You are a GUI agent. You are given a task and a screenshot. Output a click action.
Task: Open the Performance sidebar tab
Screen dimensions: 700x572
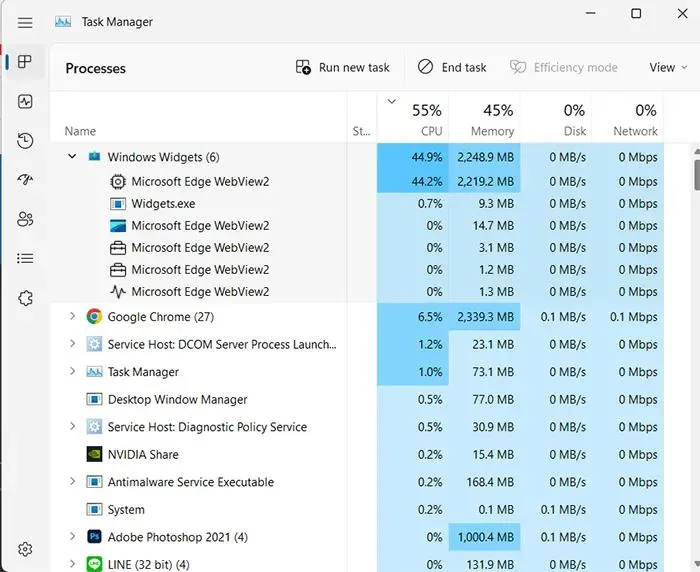tap(25, 101)
